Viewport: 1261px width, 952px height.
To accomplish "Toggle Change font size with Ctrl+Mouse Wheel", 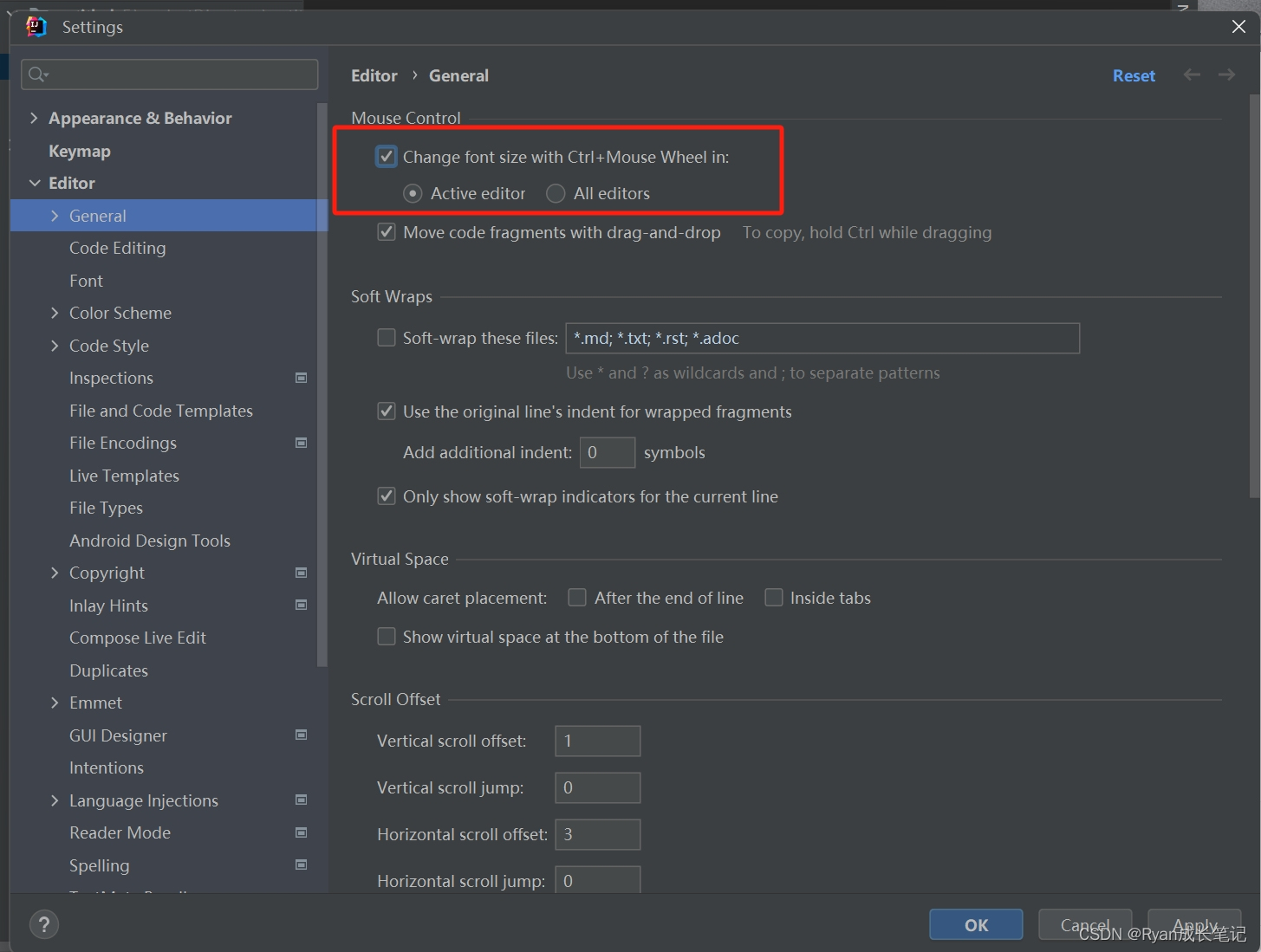I will pos(387,157).
